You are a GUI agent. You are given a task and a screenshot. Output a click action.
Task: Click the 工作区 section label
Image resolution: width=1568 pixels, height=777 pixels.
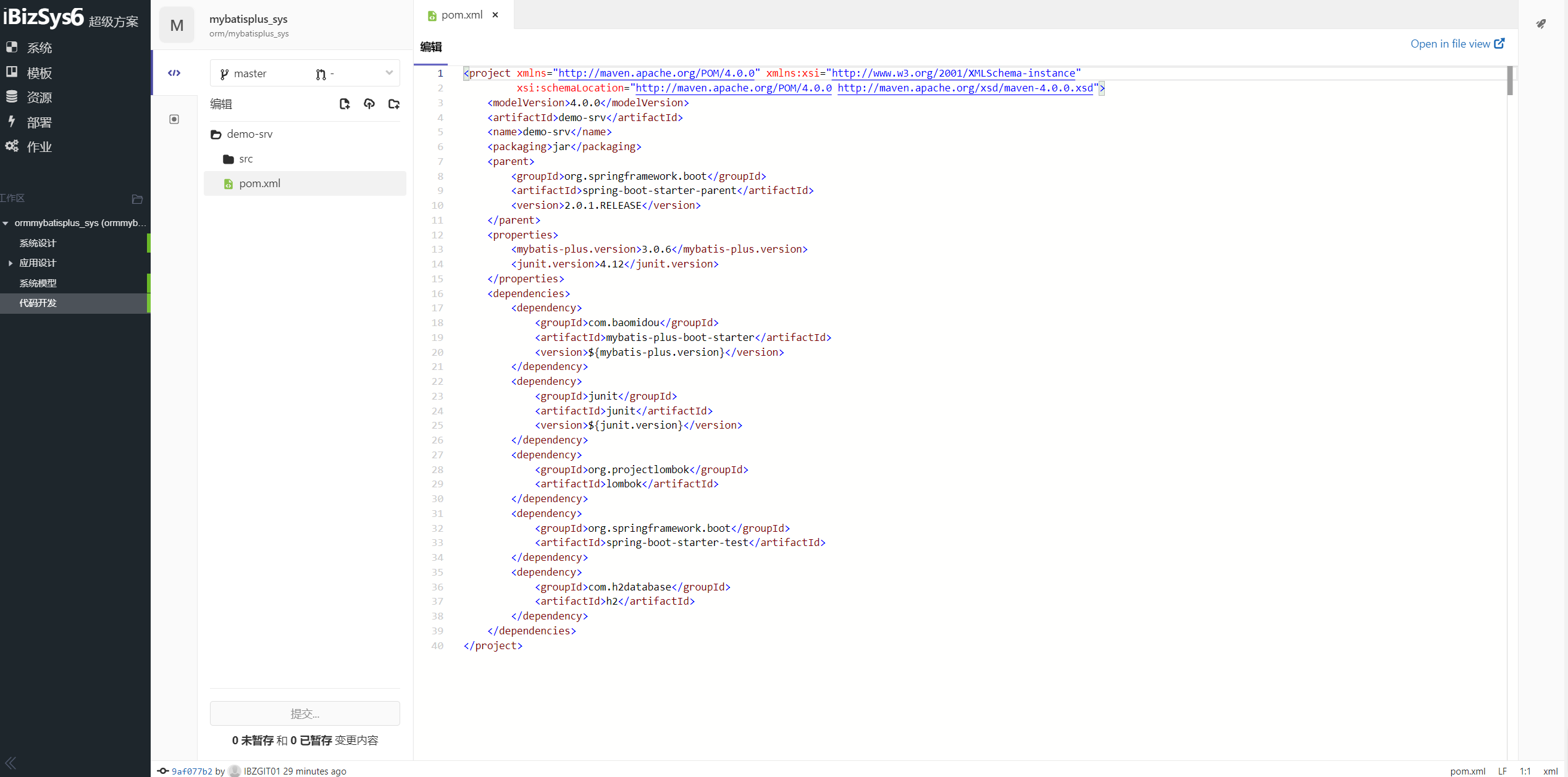12,198
